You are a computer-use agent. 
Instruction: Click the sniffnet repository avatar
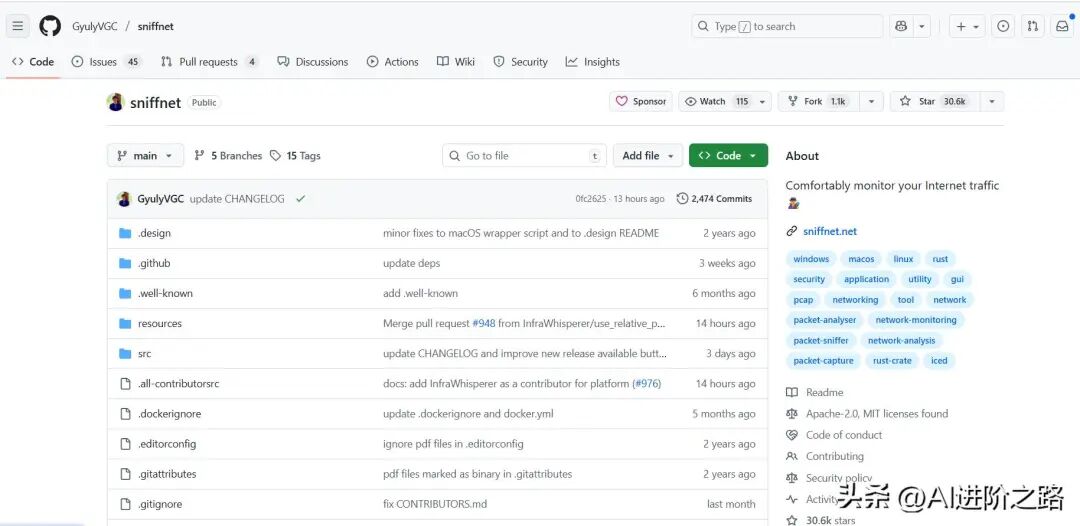point(115,102)
